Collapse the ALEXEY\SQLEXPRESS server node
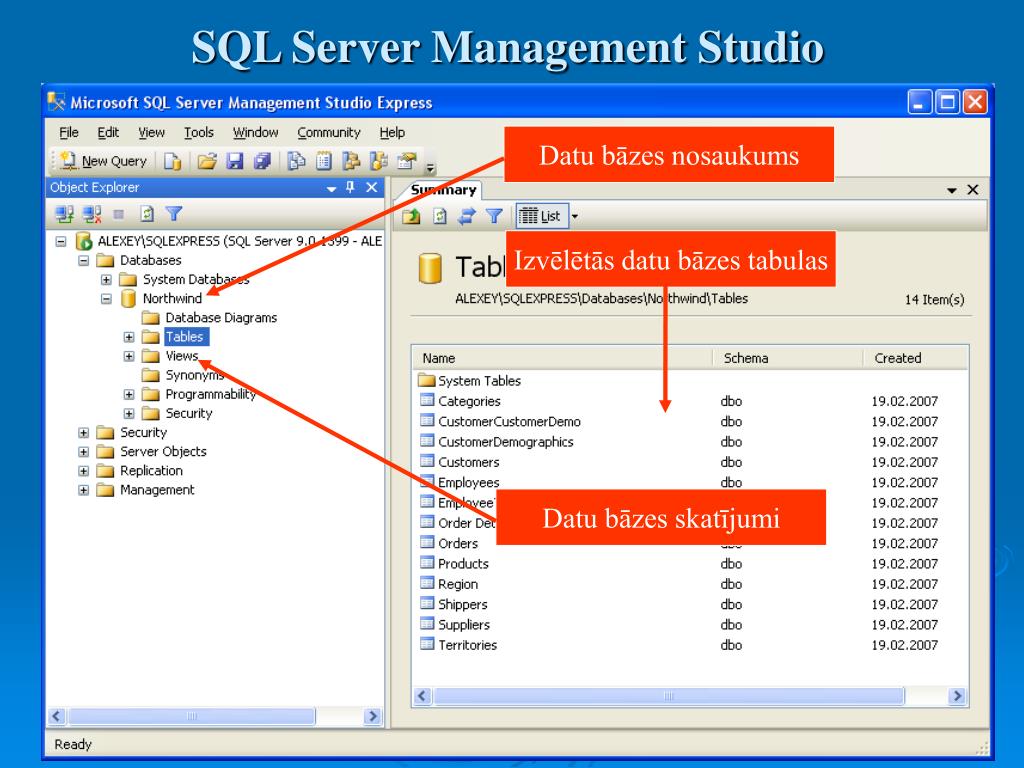The image size is (1024, 768). pos(61,241)
